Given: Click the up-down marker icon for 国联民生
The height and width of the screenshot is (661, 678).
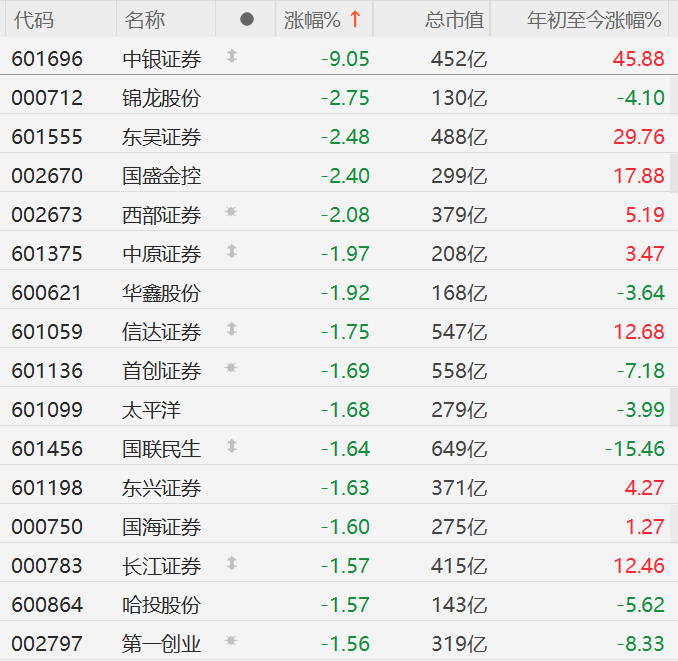Looking at the screenshot, I should pyautogui.click(x=232, y=446).
